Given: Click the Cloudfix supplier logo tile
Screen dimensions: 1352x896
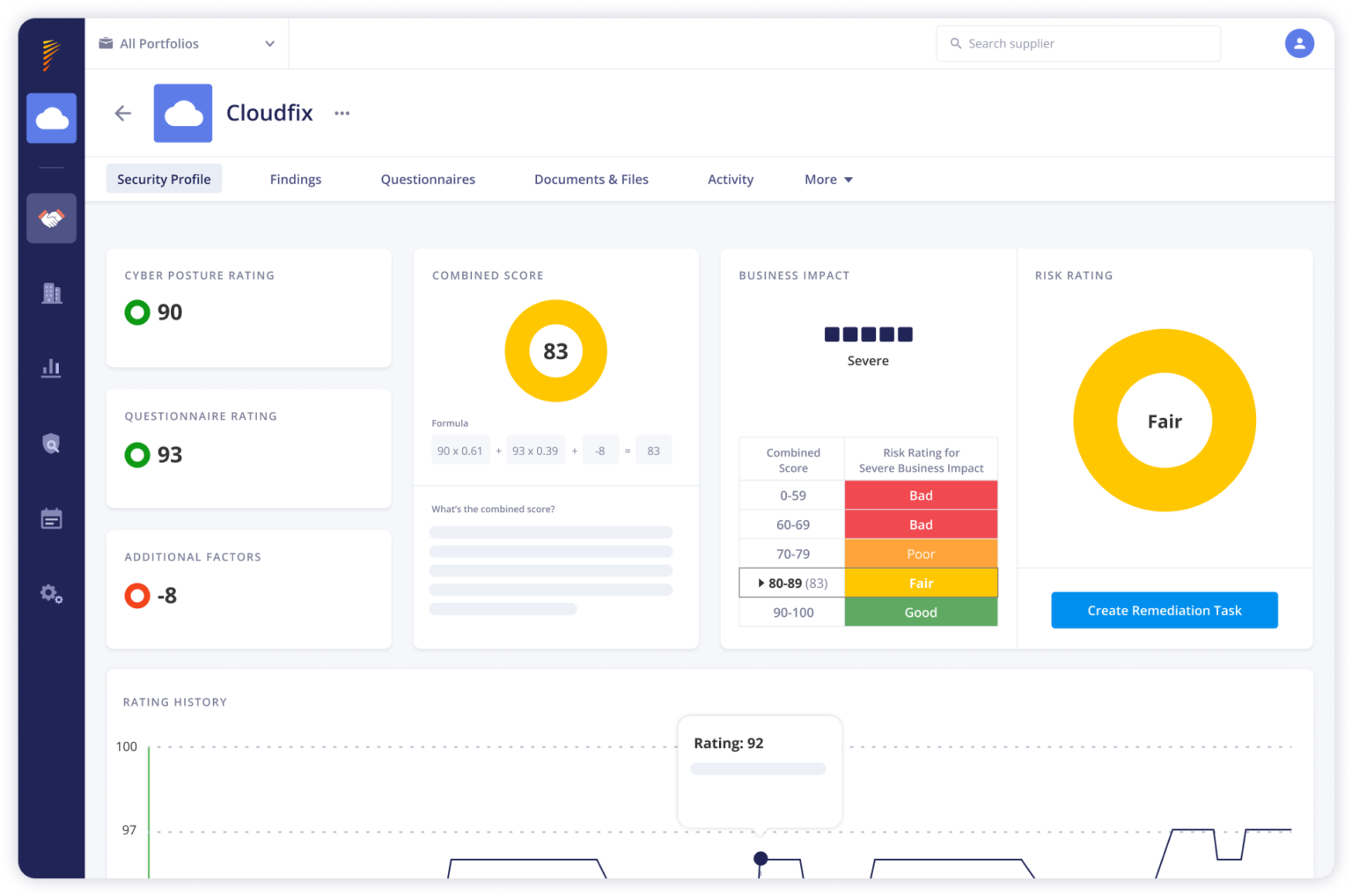Looking at the screenshot, I should [x=183, y=113].
